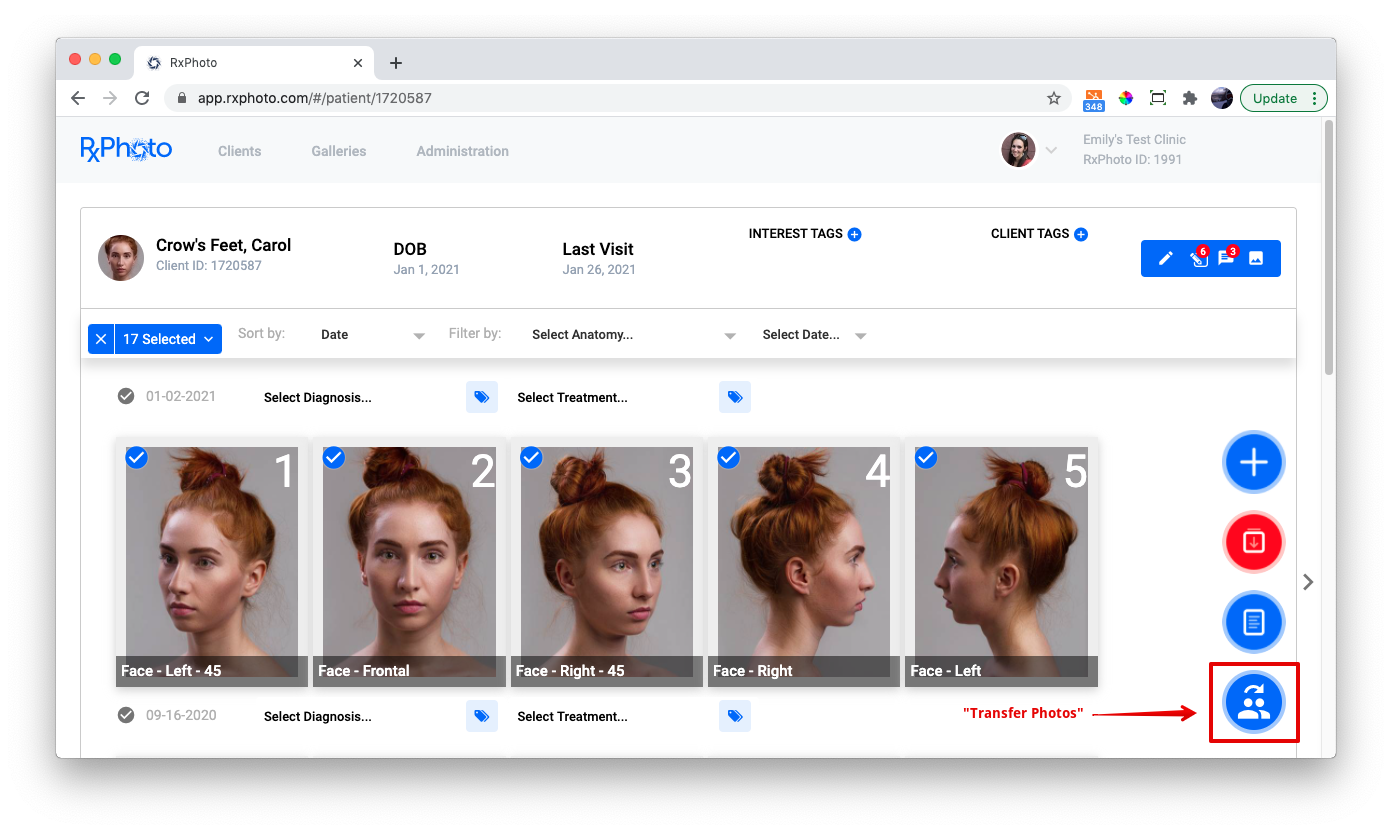Viewport: 1392px width, 832px height.
Task: Open the forms icon with badge 6
Action: coord(1198,258)
